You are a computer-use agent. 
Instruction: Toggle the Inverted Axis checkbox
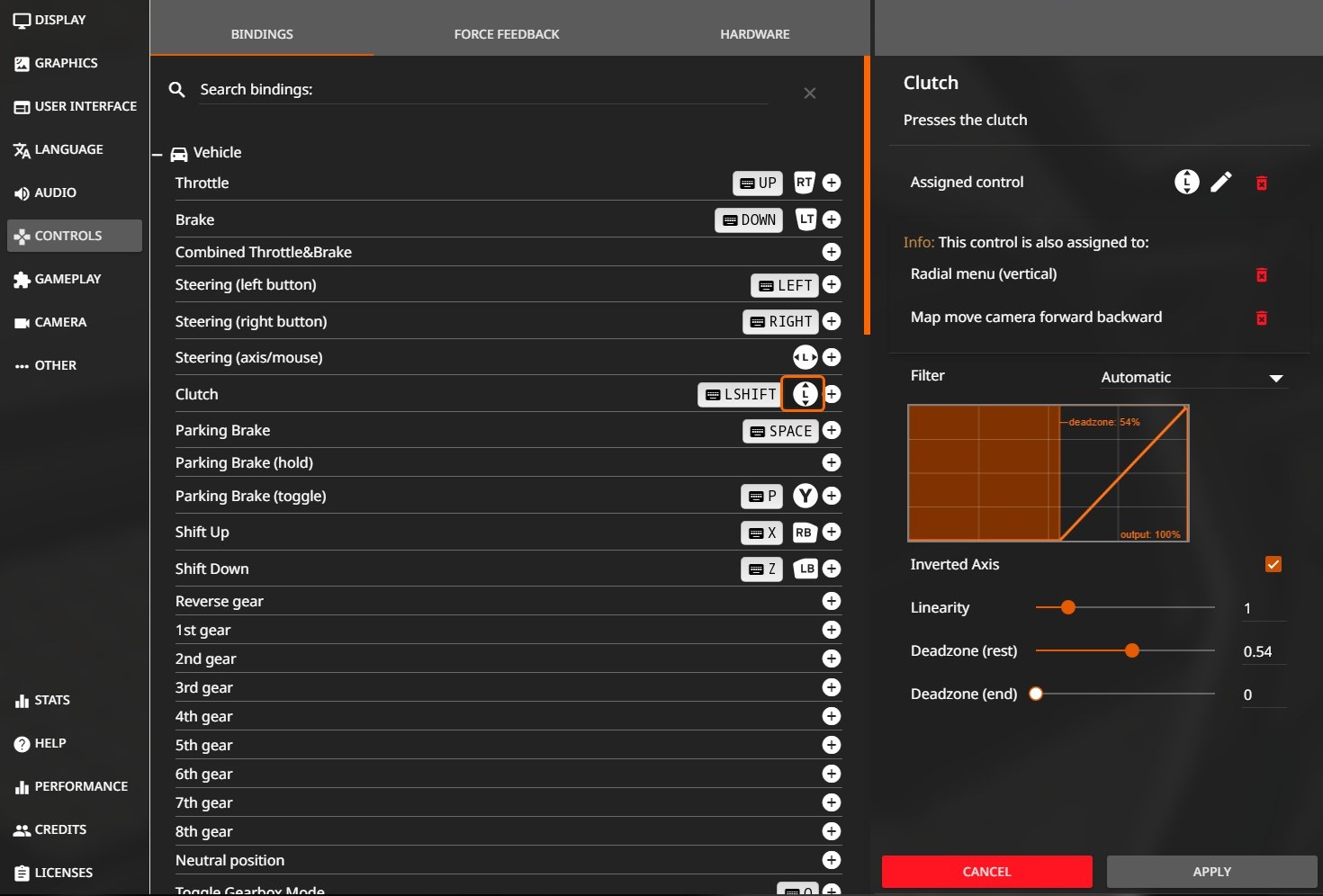[x=1273, y=564]
